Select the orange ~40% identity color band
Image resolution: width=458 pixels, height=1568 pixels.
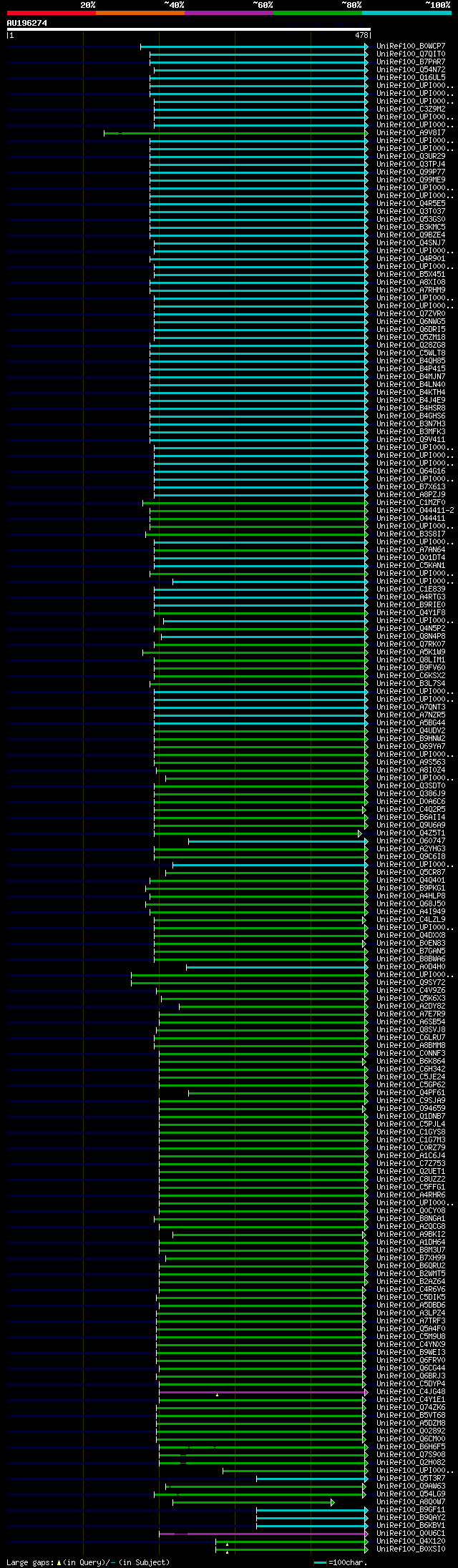pyautogui.click(x=140, y=13)
